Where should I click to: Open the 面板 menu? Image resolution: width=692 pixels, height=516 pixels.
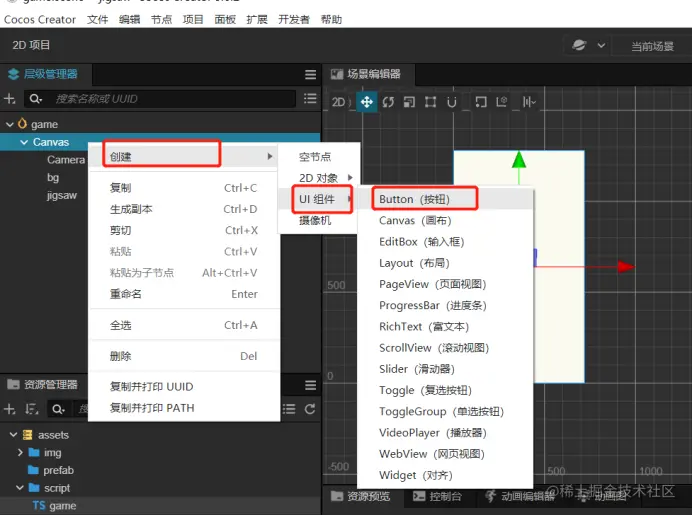[225, 19]
